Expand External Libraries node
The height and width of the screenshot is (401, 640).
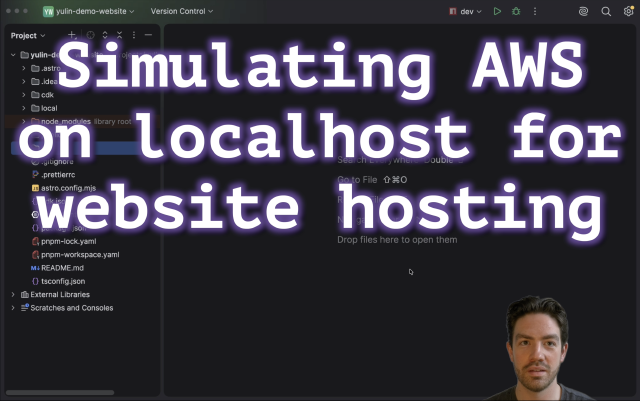tap(13, 294)
